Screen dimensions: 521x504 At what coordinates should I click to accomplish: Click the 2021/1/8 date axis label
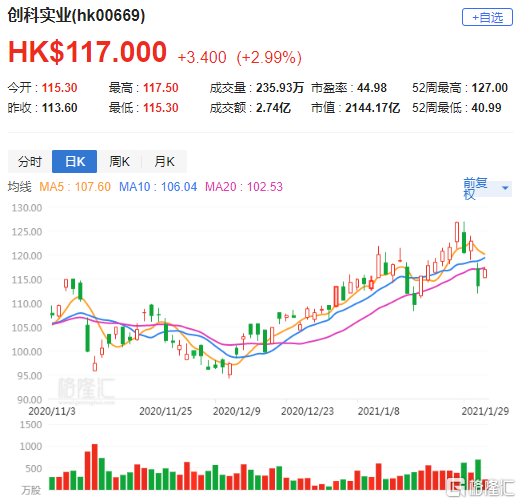(x=378, y=411)
